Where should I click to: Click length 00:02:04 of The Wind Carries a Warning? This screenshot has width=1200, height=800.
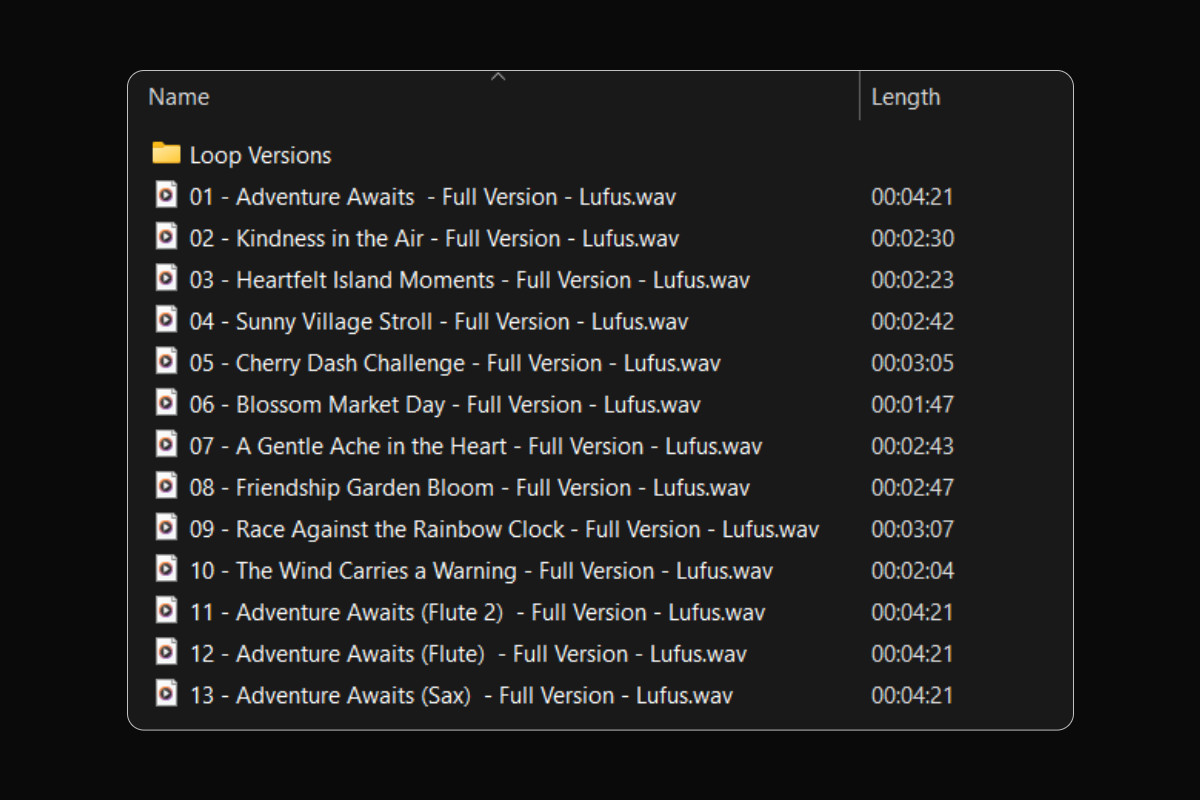[x=912, y=571]
